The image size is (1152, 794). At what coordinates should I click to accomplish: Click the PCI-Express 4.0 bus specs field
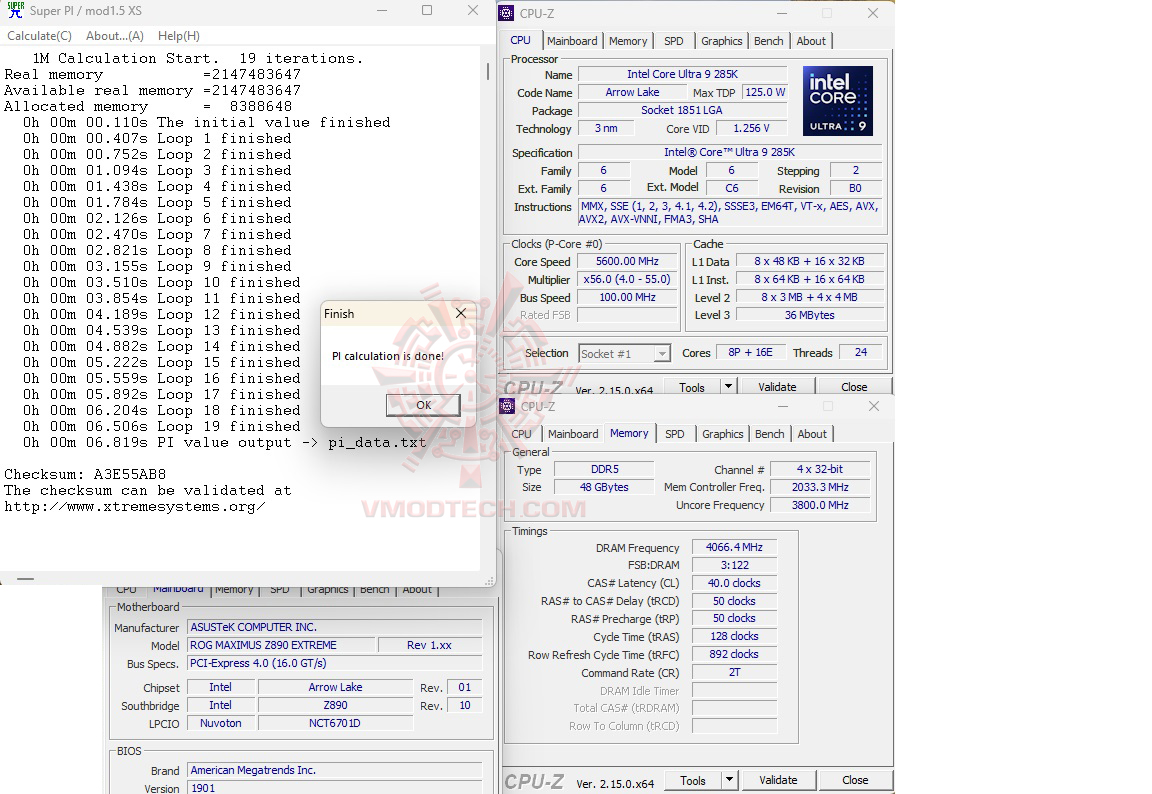click(335, 663)
